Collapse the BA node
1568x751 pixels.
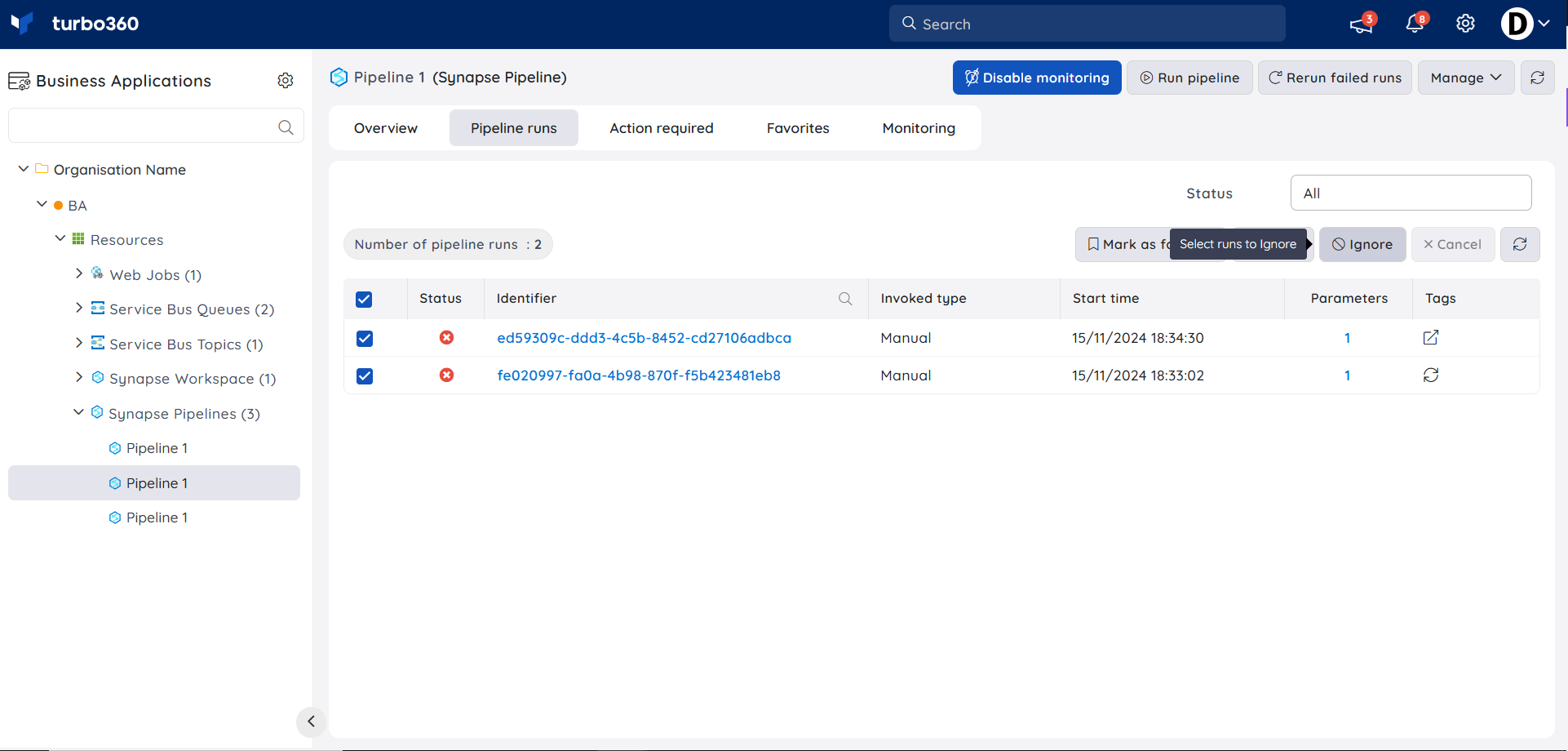coord(42,204)
